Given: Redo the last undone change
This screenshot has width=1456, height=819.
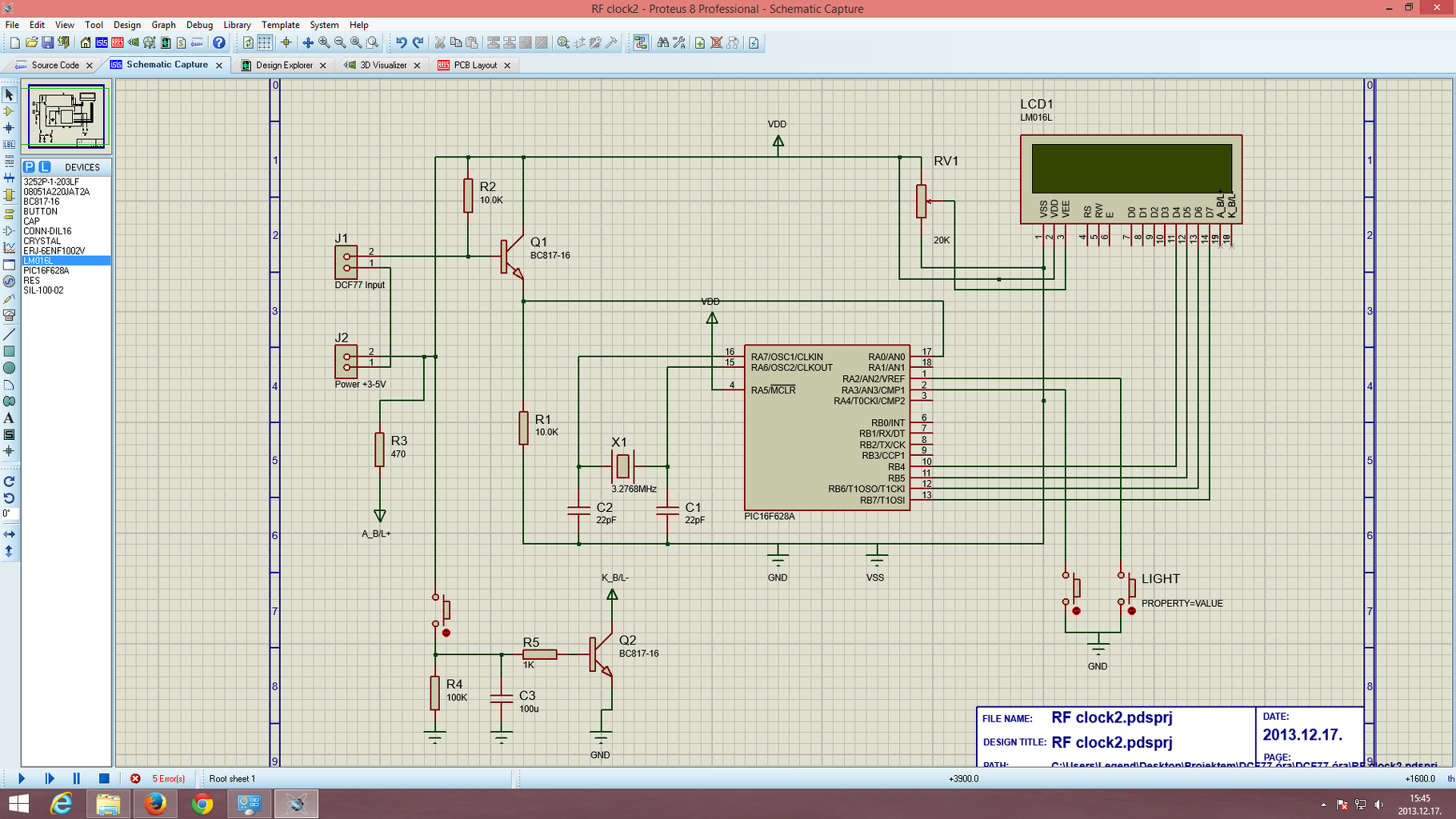Looking at the screenshot, I should tap(418, 43).
